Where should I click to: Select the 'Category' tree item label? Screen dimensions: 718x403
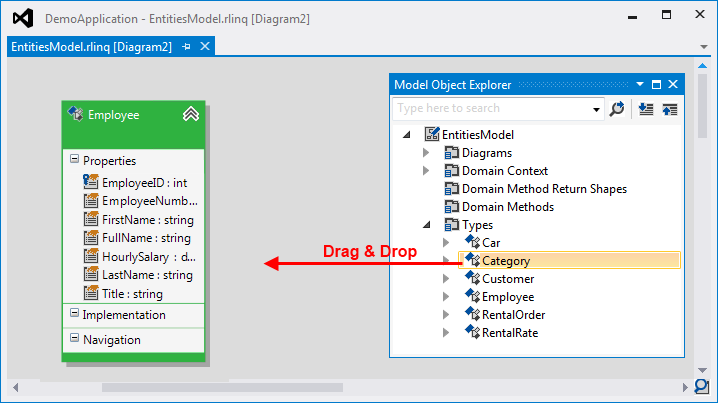pyautogui.click(x=506, y=261)
